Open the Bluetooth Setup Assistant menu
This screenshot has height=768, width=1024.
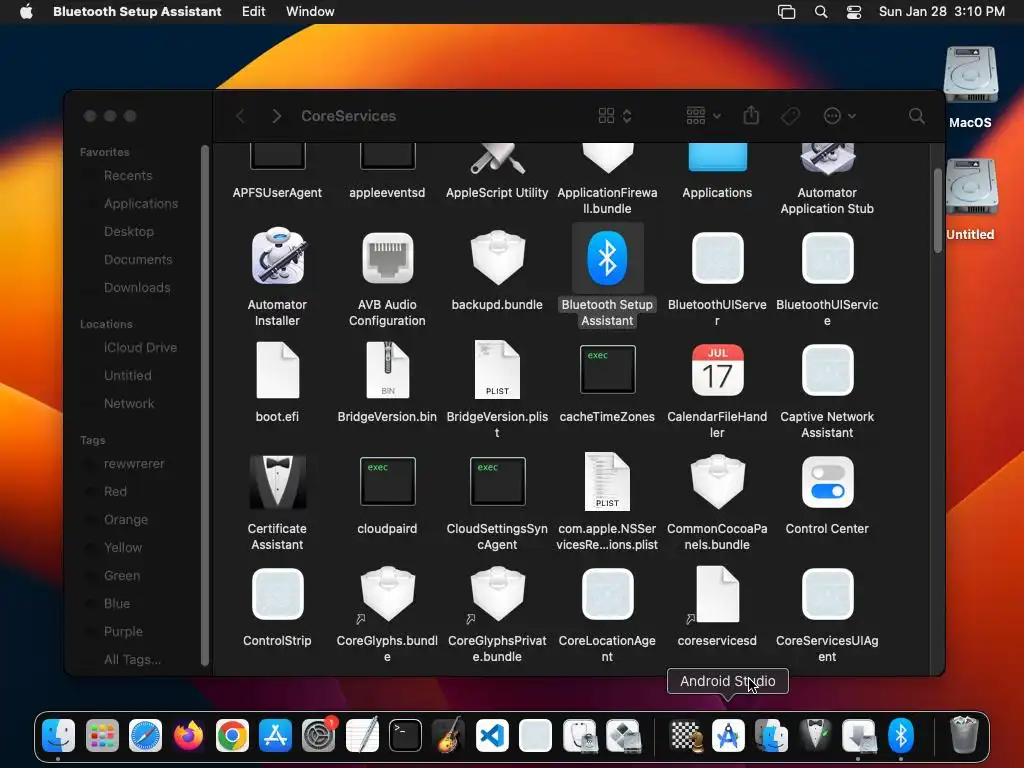click(137, 11)
